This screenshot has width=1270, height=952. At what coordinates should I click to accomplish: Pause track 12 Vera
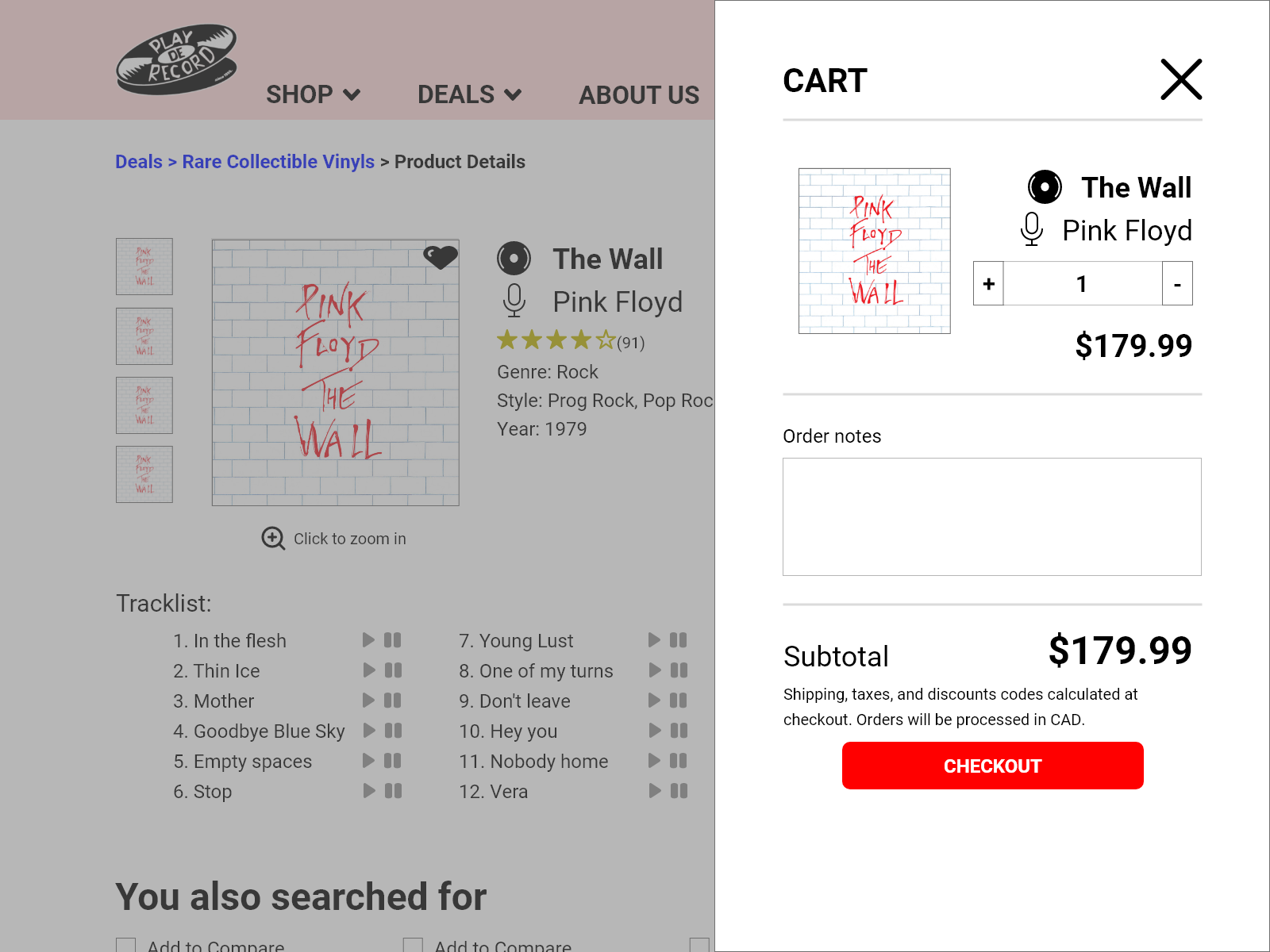click(679, 790)
